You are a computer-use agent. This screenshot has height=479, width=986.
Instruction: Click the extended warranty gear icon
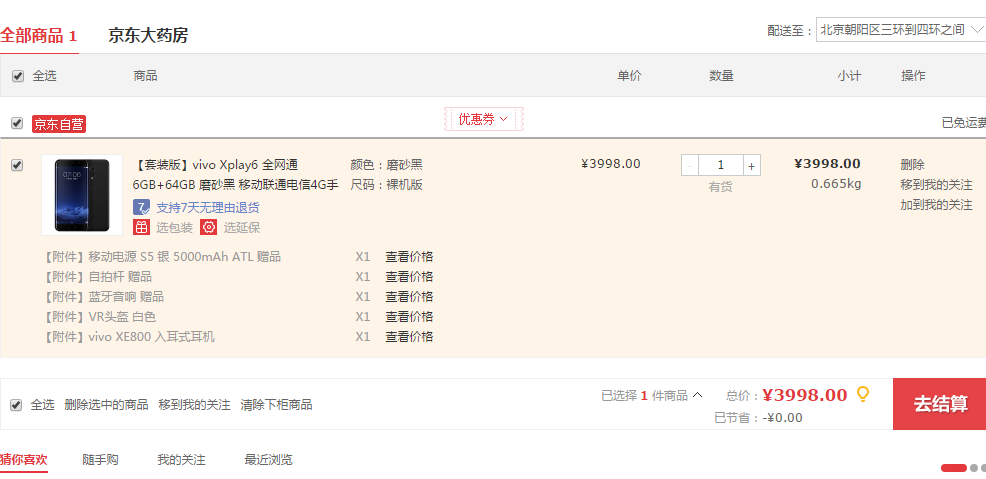(x=209, y=228)
